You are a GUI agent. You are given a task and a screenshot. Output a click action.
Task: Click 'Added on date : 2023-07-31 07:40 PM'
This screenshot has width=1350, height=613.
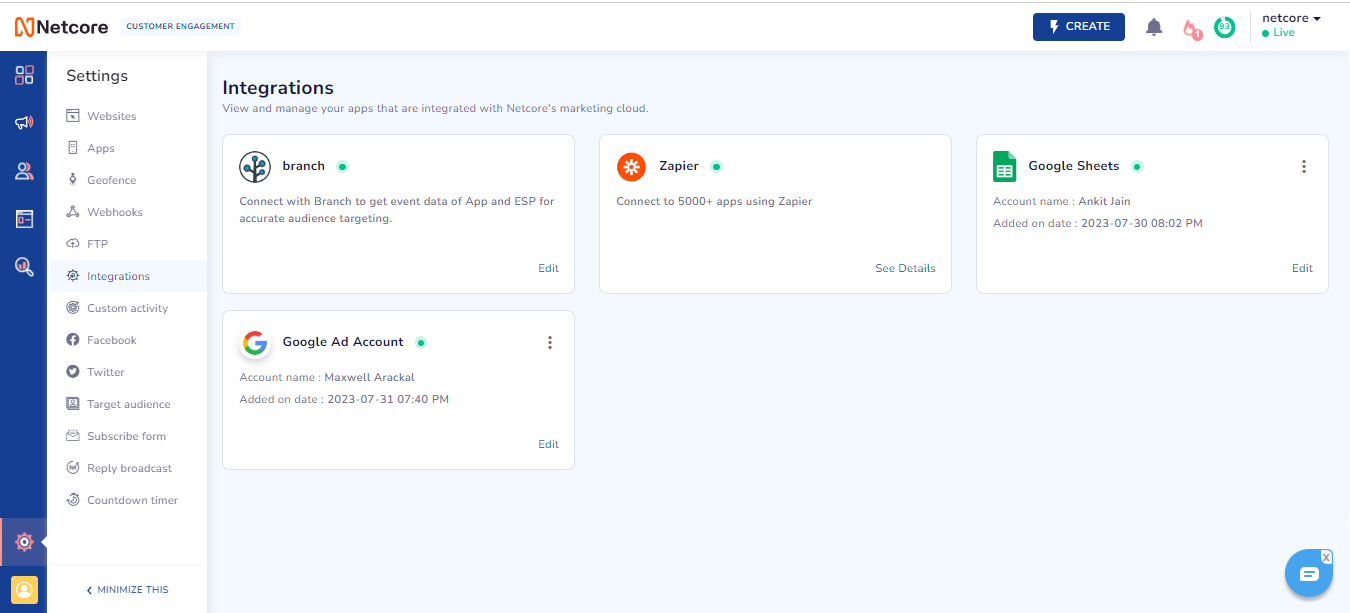click(344, 399)
